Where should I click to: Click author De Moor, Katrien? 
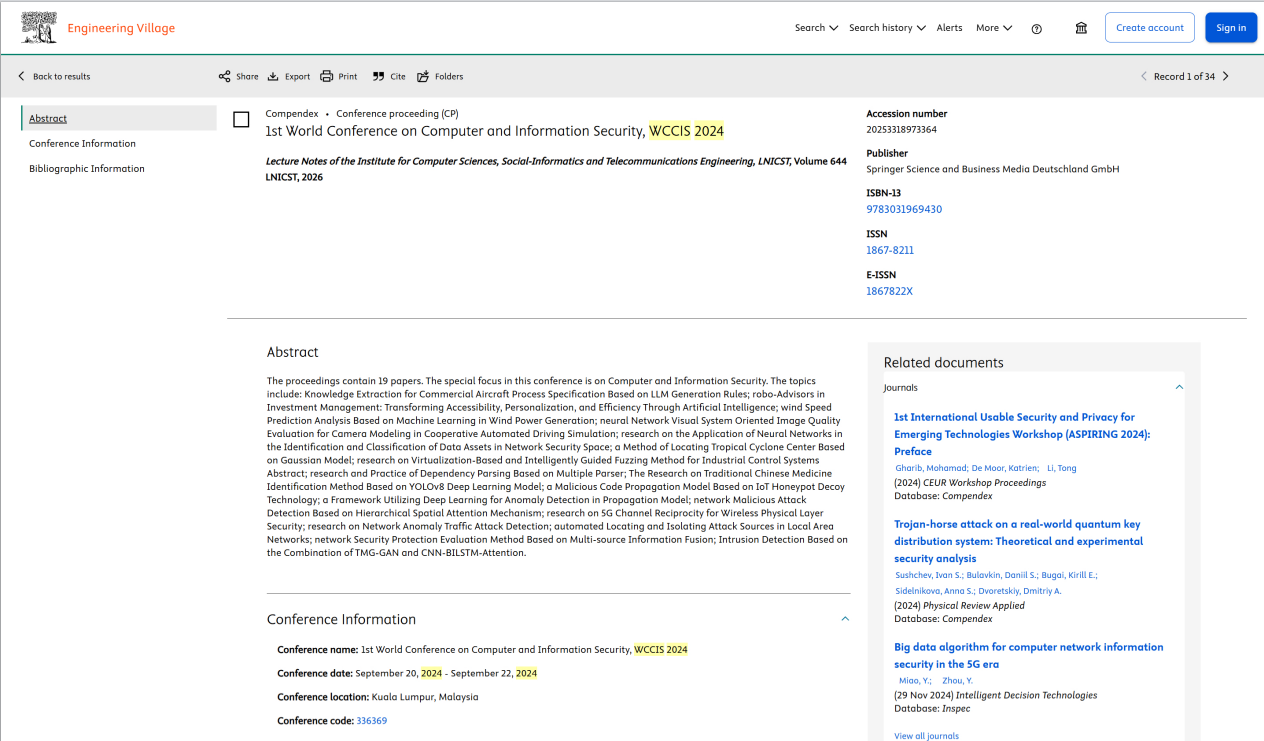[x=1003, y=468]
